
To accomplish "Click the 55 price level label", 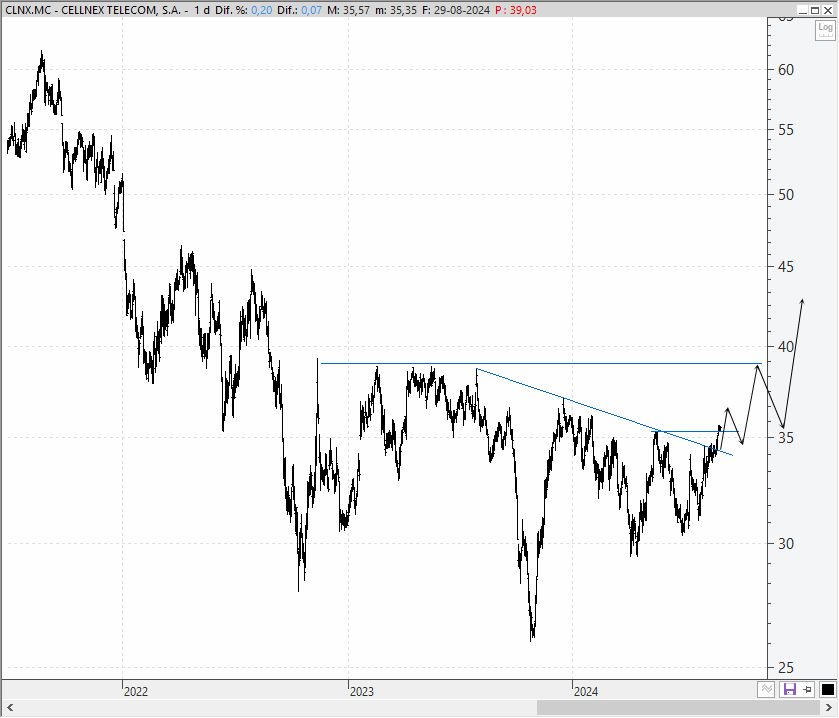I will click(x=785, y=130).
